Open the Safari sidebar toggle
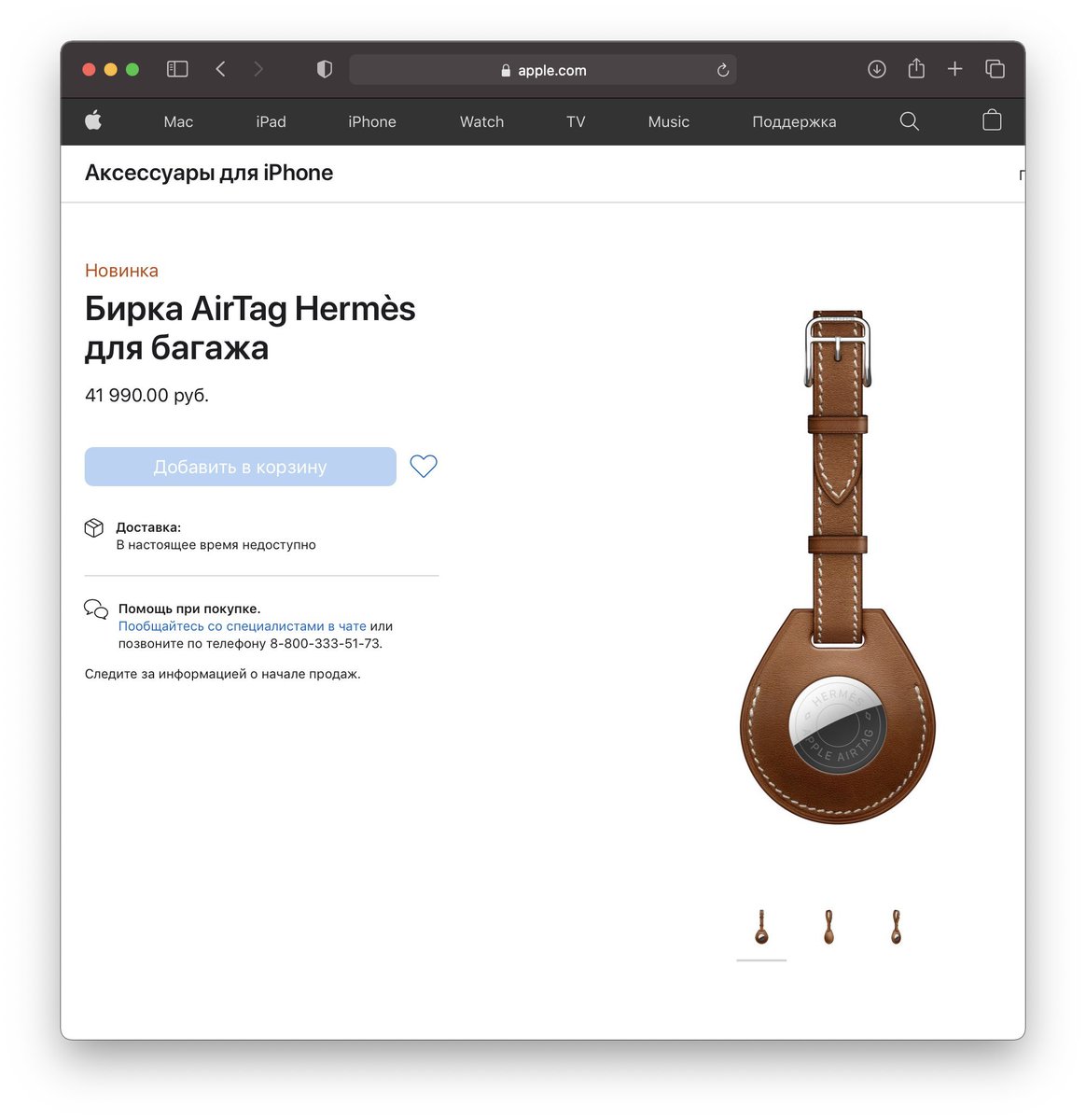Screen dimensions: 1086x1120 [177, 69]
